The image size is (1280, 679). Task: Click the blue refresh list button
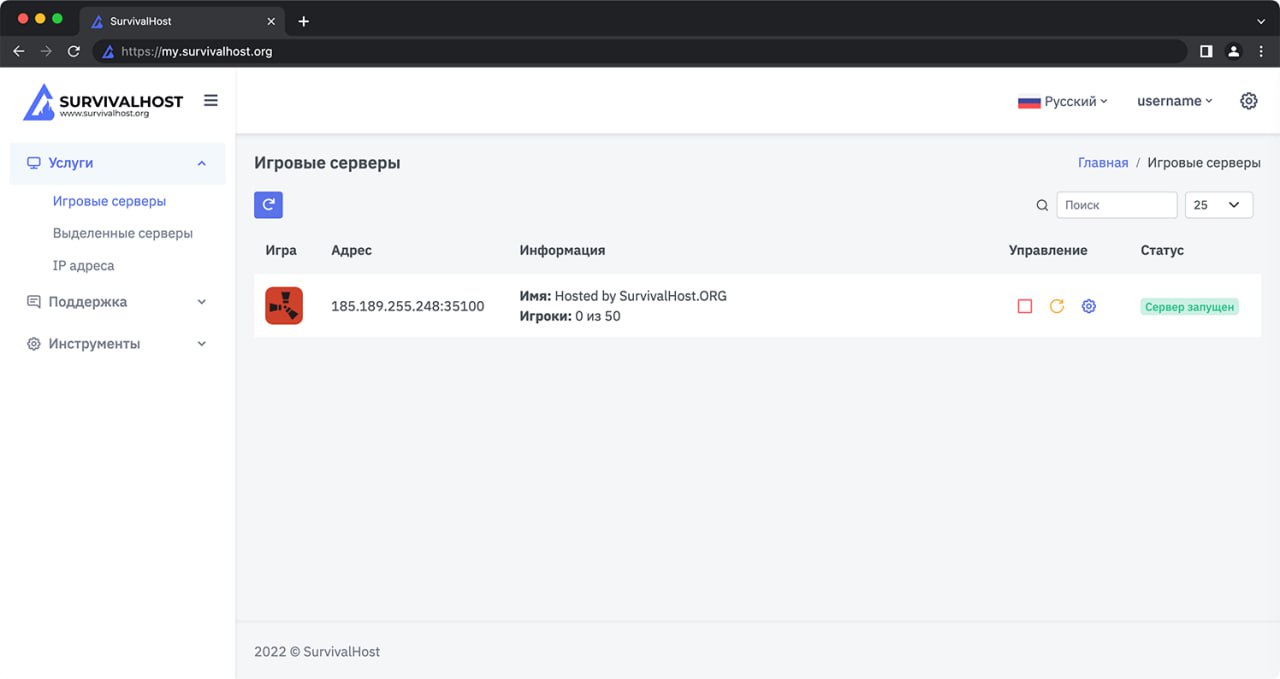pyautogui.click(x=268, y=204)
